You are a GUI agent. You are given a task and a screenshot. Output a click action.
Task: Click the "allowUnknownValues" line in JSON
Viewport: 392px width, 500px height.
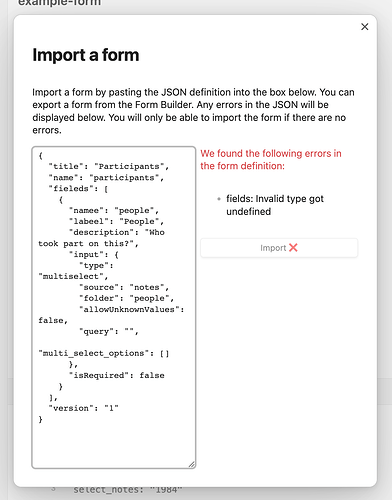click(132, 310)
